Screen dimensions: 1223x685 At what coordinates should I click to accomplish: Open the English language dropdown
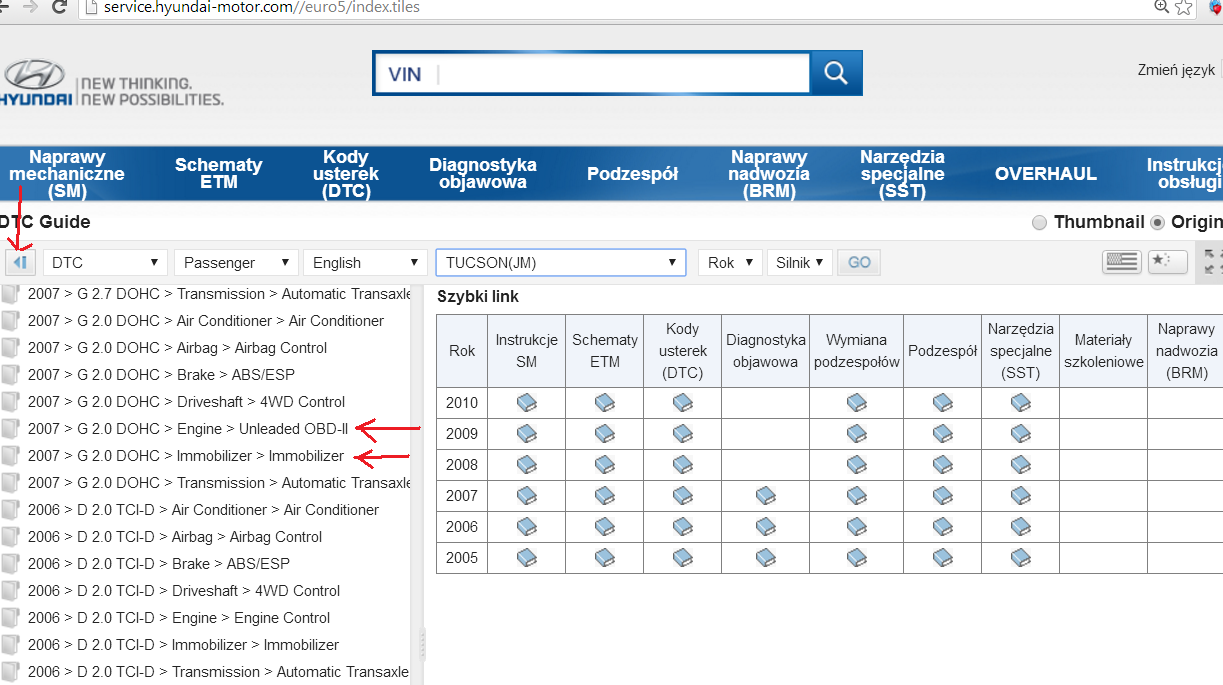coord(365,262)
